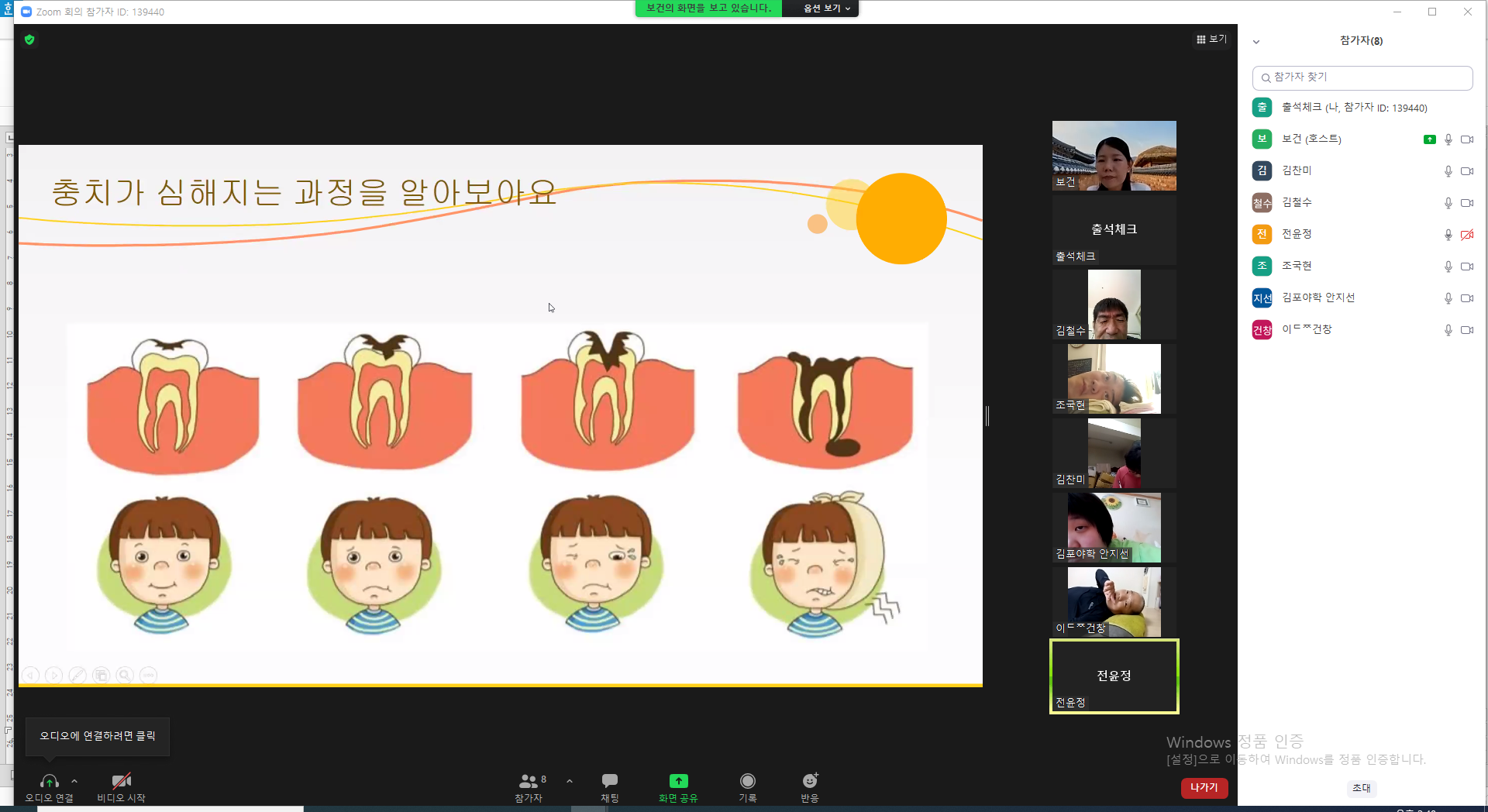Click camera icon for 김포야학 안지선
Screen dimensions: 1488x812
coord(1467,298)
